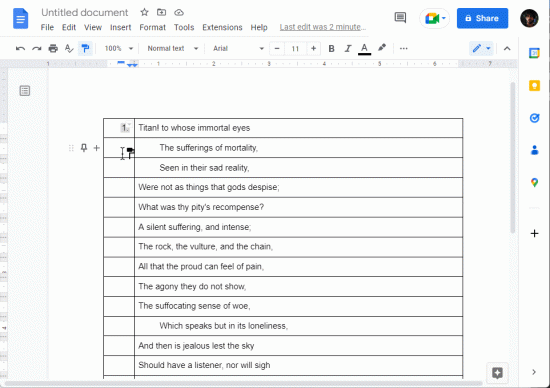Open the Arial font dropdown

tap(238, 48)
